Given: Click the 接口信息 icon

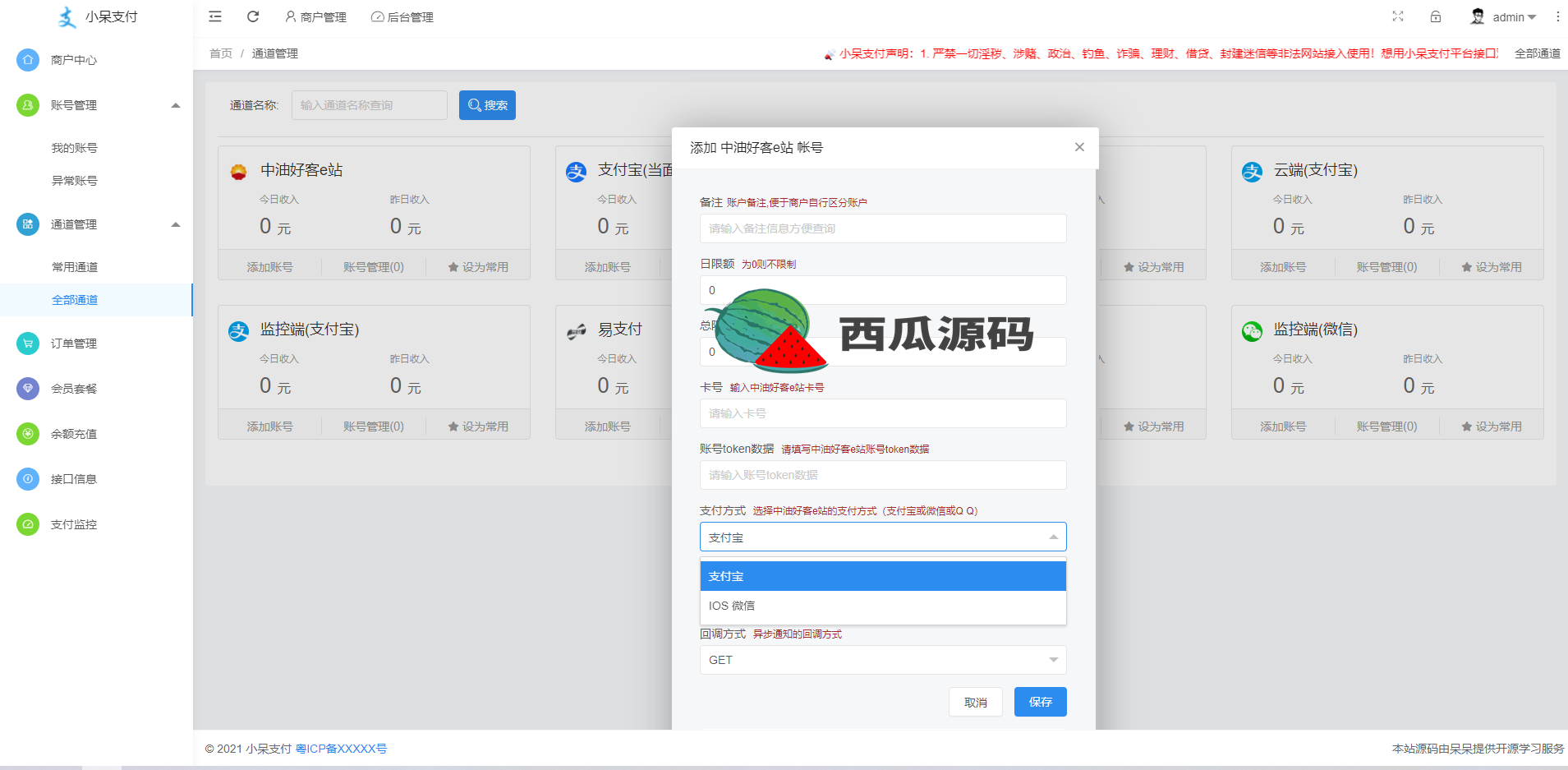Looking at the screenshot, I should pyautogui.click(x=28, y=479).
